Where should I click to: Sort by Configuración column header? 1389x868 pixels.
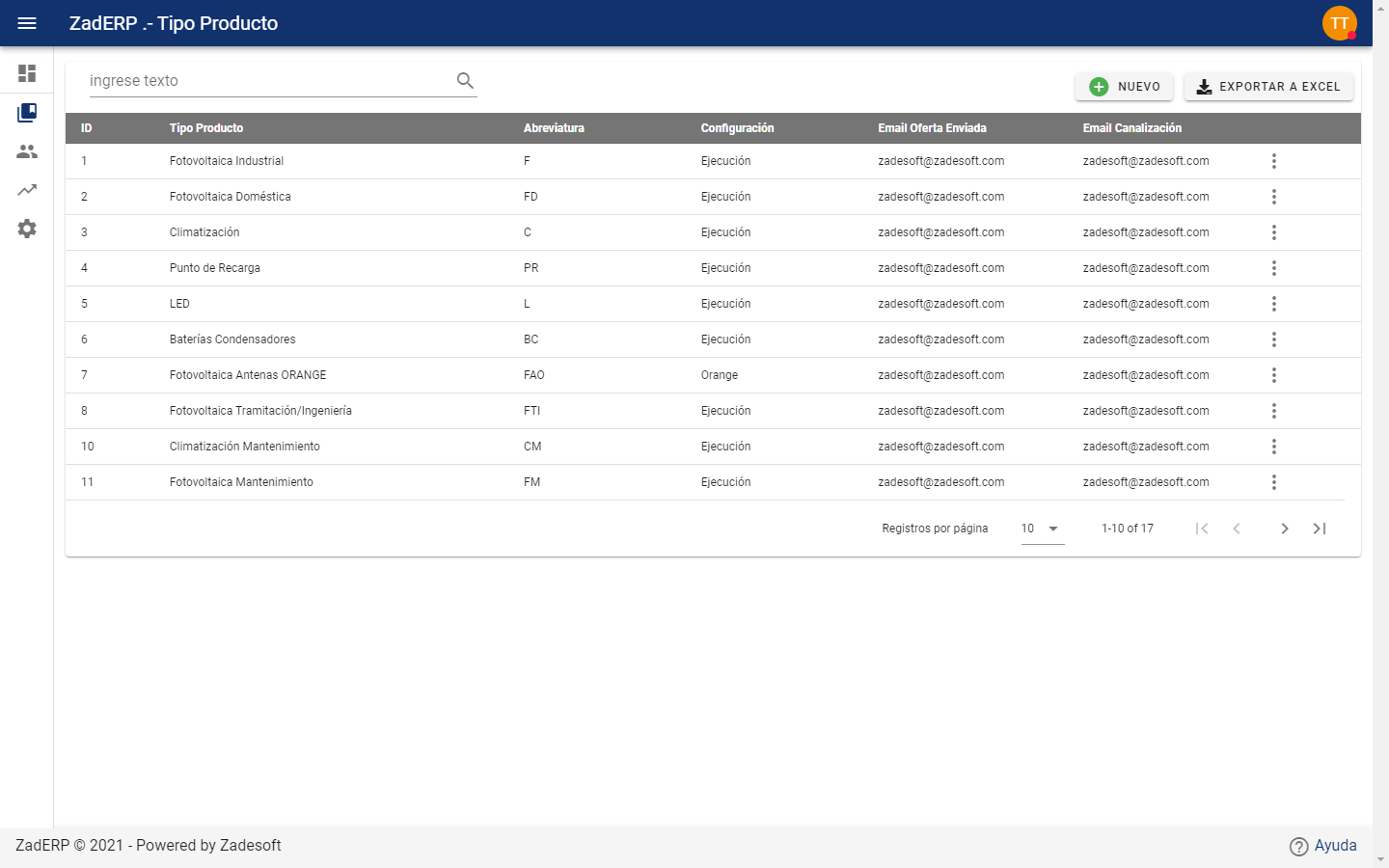737,128
